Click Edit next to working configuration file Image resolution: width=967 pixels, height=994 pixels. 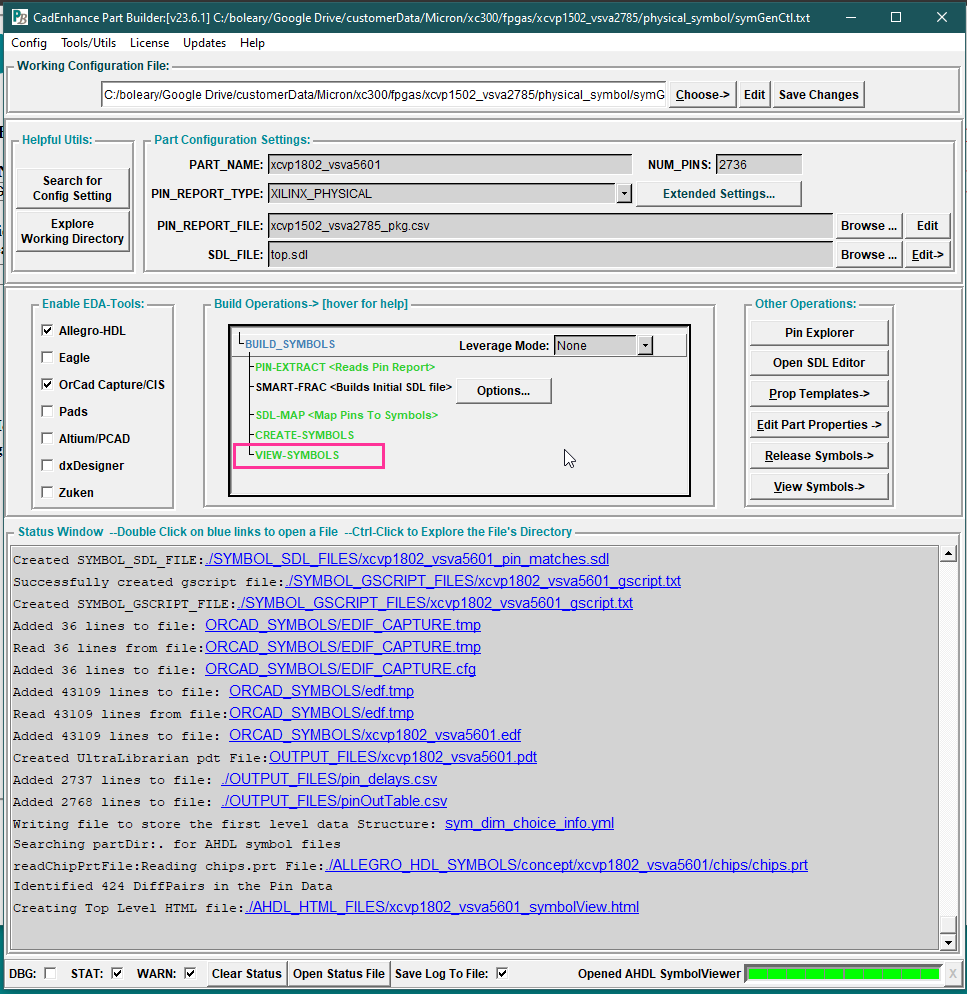754,94
